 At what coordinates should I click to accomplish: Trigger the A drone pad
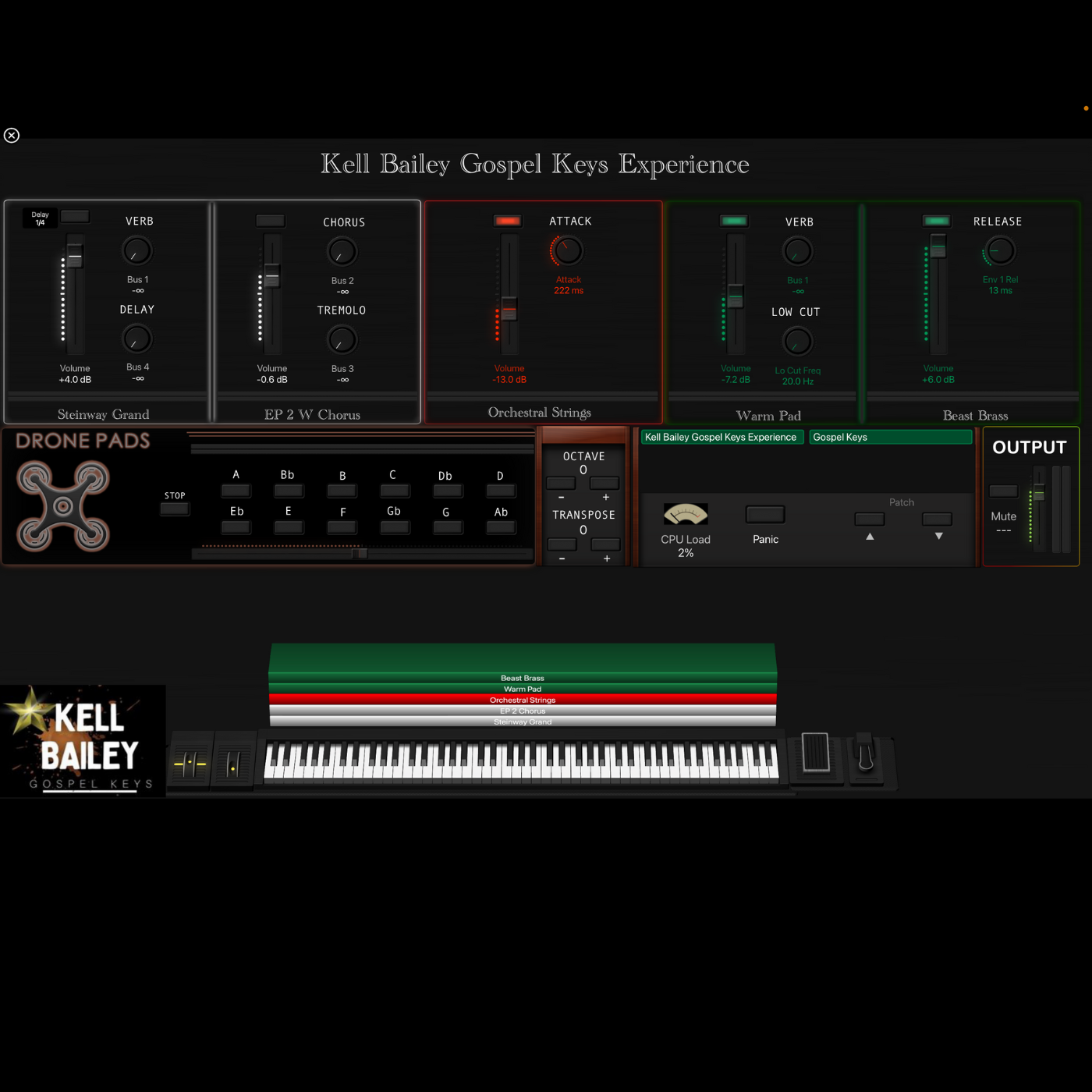point(236,491)
